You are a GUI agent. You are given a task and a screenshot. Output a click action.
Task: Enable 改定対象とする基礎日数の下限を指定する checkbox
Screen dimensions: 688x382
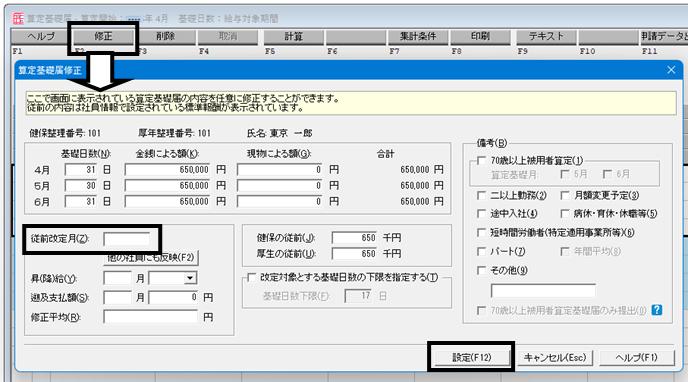point(252,278)
